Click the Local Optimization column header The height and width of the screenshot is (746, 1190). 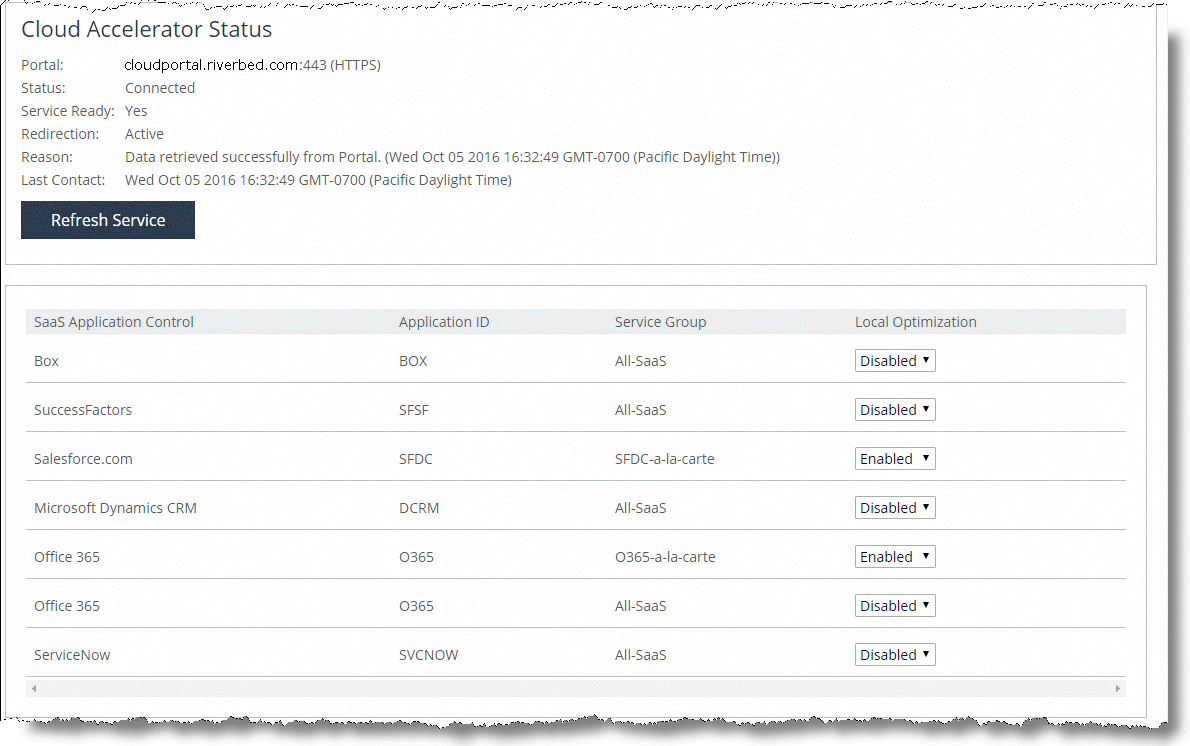click(915, 322)
